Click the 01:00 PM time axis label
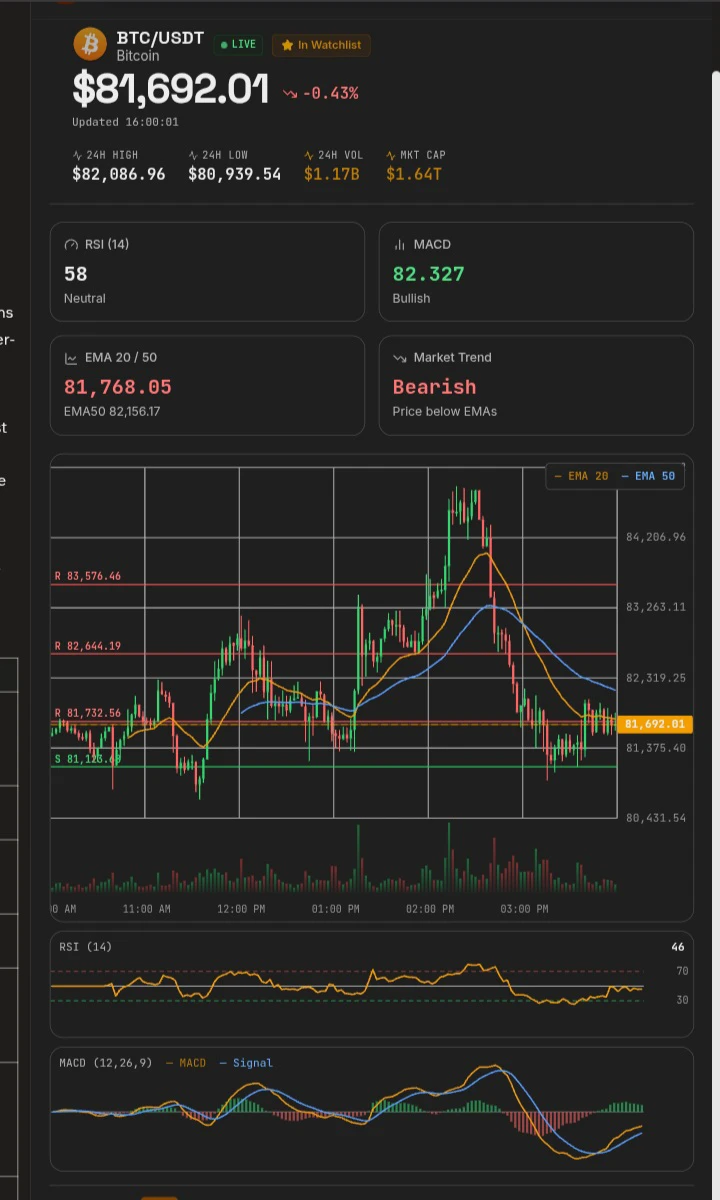720x1200 pixels. pyautogui.click(x=335, y=909)
